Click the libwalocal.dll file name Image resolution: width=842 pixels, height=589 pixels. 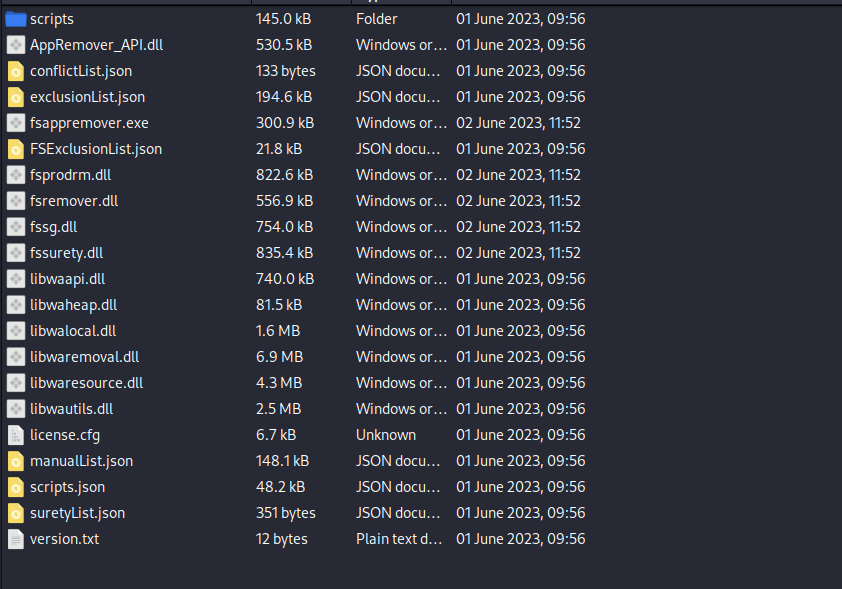coord(73,331)
